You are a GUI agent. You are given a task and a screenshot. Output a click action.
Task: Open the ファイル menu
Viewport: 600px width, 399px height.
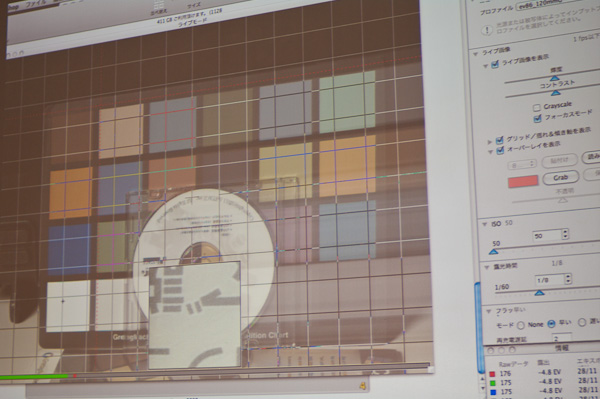pyautogui.click(x=36, y=5)
